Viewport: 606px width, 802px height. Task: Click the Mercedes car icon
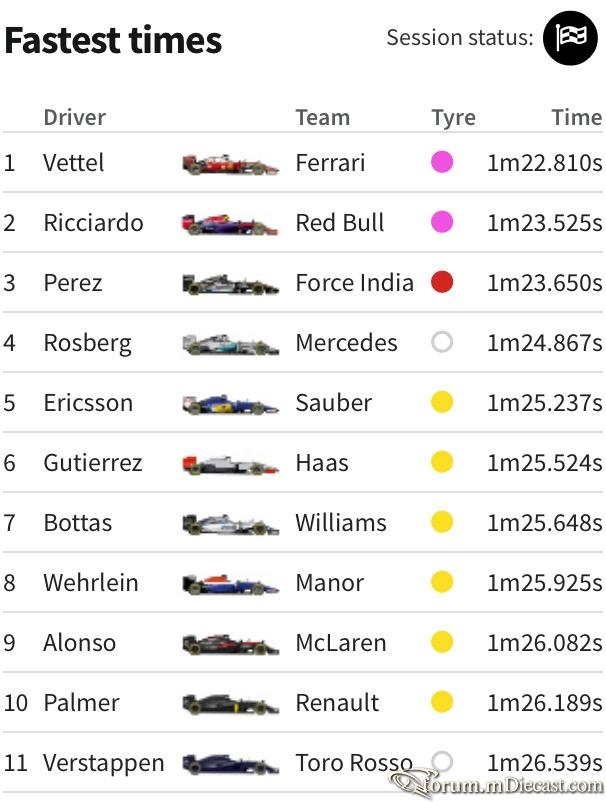[x=231, y=344]
